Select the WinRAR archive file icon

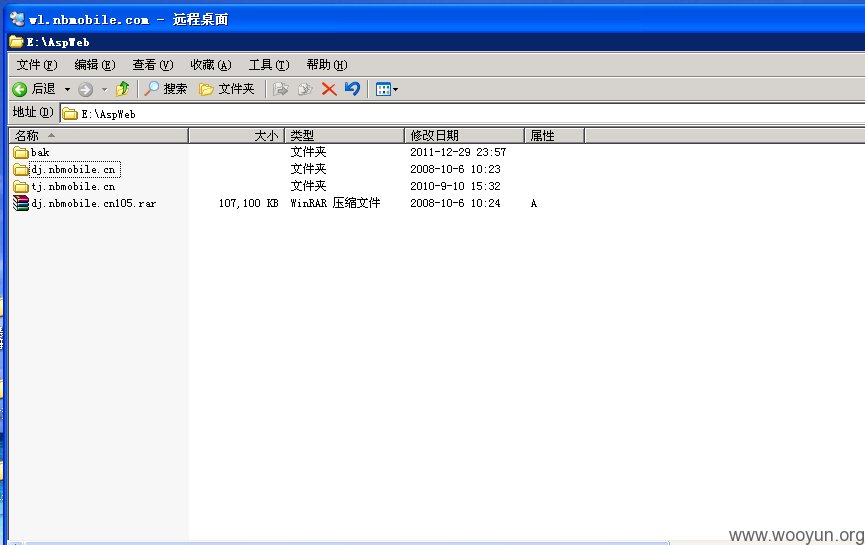pyautogui.click(x=21, y=204)
